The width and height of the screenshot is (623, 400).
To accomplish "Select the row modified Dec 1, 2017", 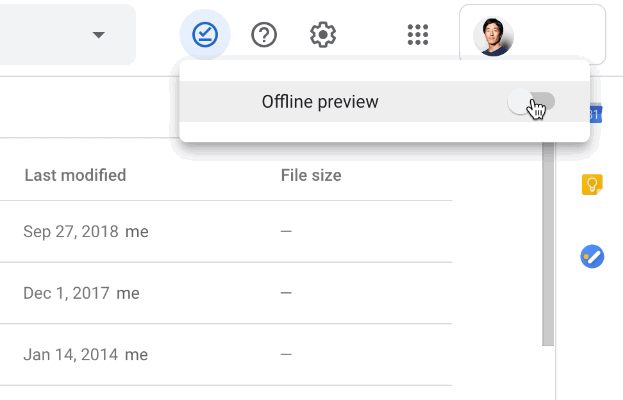I will coord(226,293).
